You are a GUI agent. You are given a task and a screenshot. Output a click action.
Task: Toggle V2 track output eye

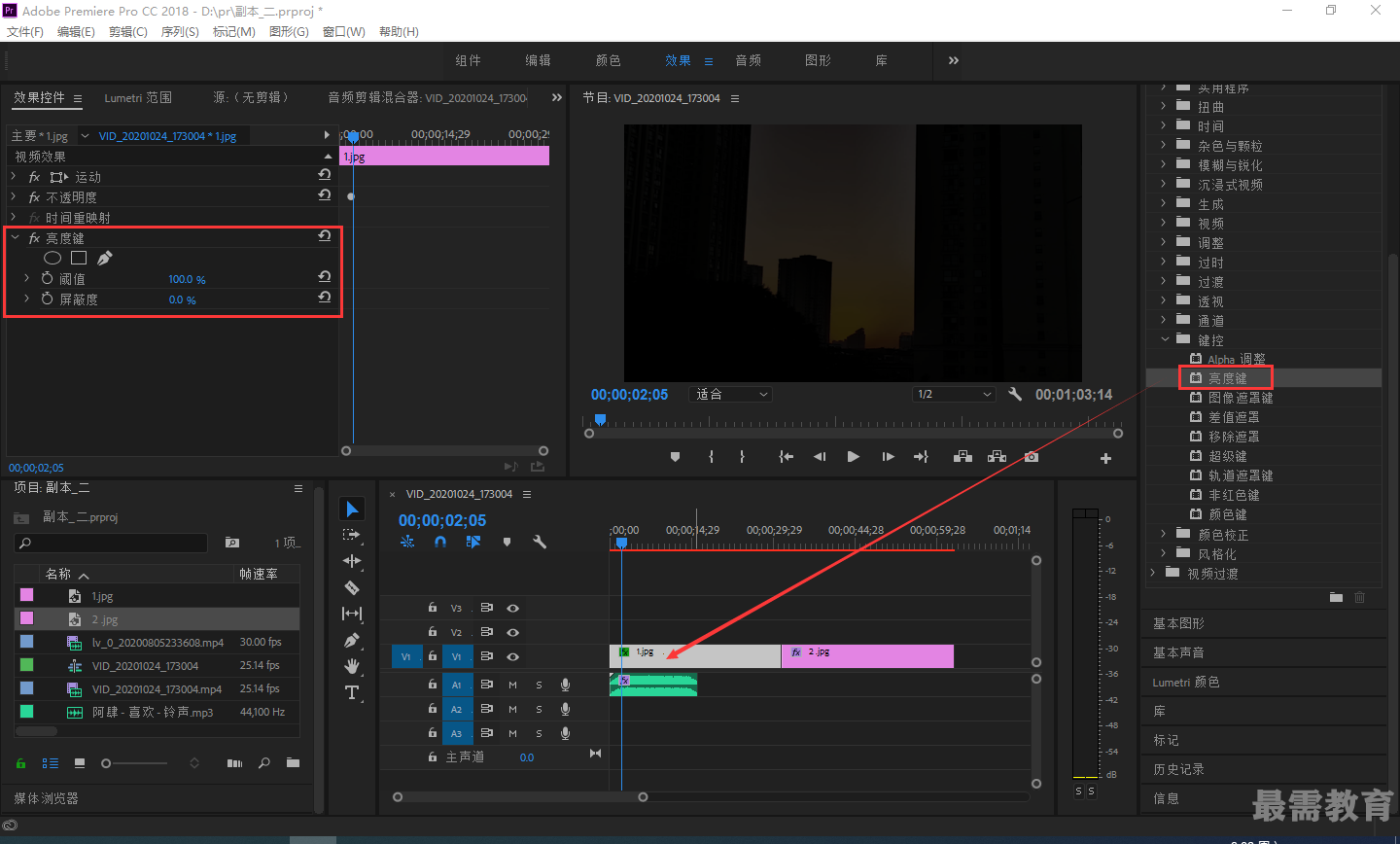pyautogui.click(x=512, y=632)
